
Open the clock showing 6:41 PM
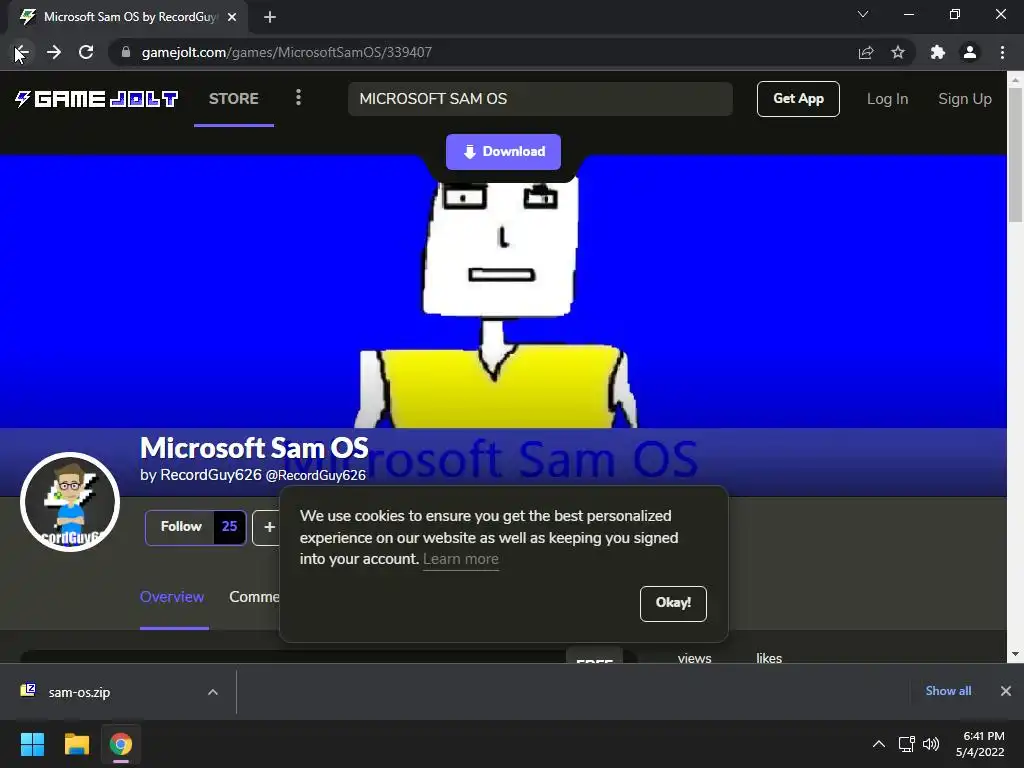point(980,744)
